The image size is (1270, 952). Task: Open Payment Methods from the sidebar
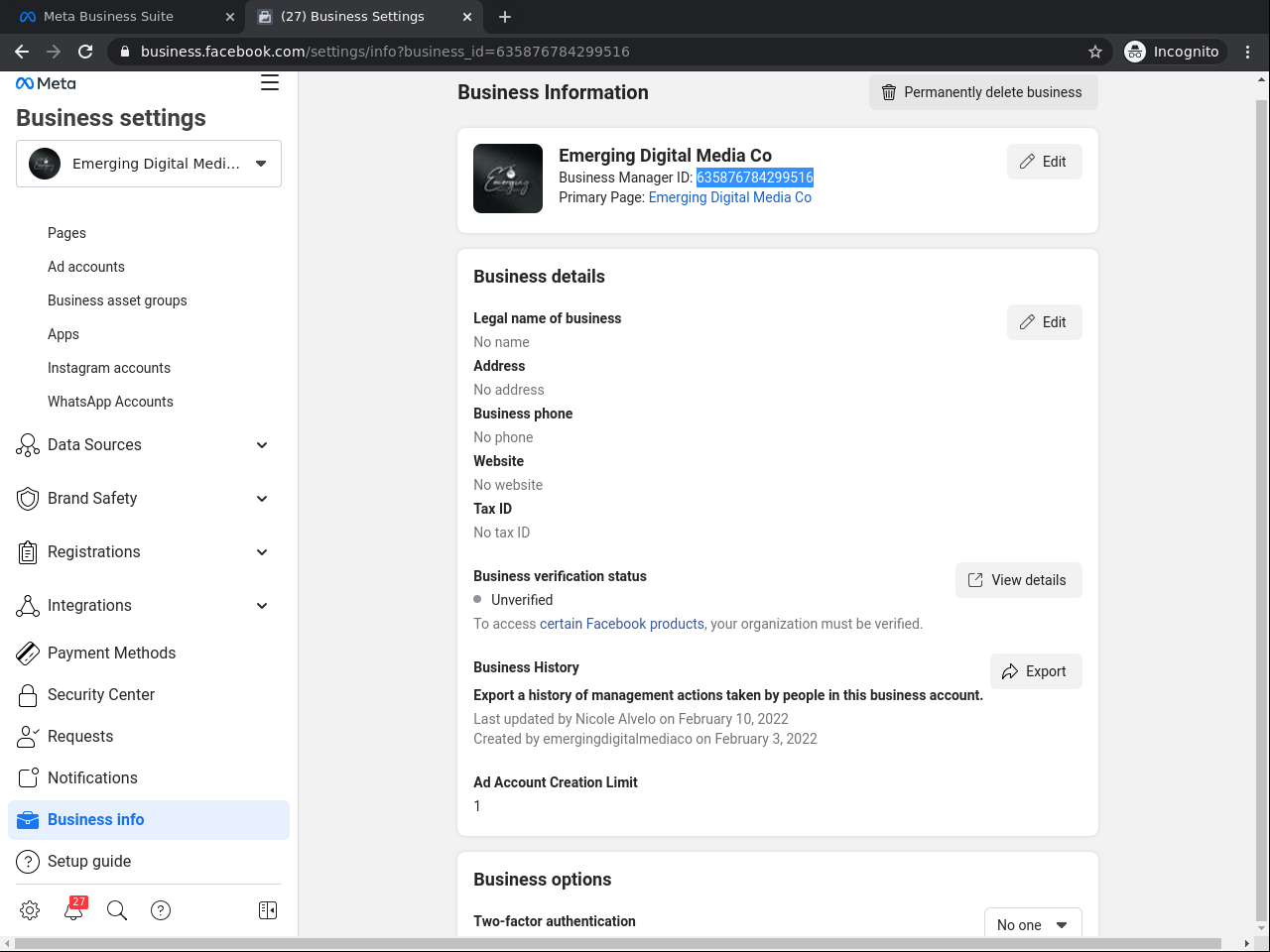point(111,654)
